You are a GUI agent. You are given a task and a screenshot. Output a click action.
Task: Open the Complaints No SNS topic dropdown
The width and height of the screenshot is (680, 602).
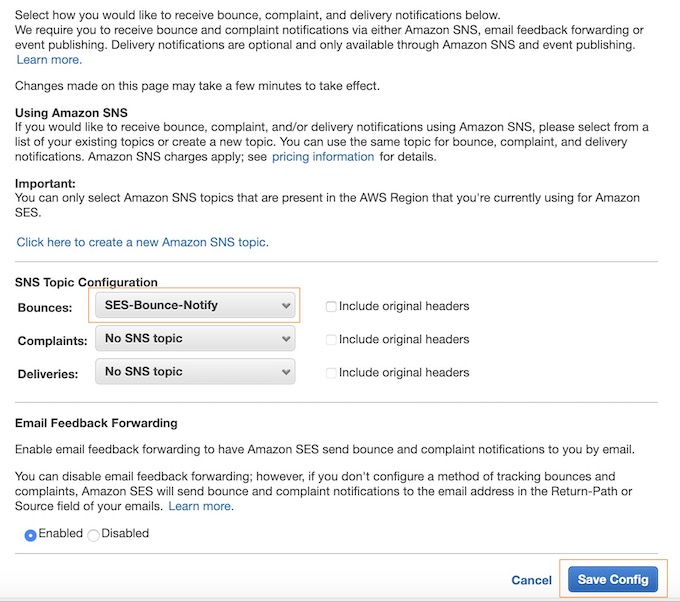click(x=195, y=338)
